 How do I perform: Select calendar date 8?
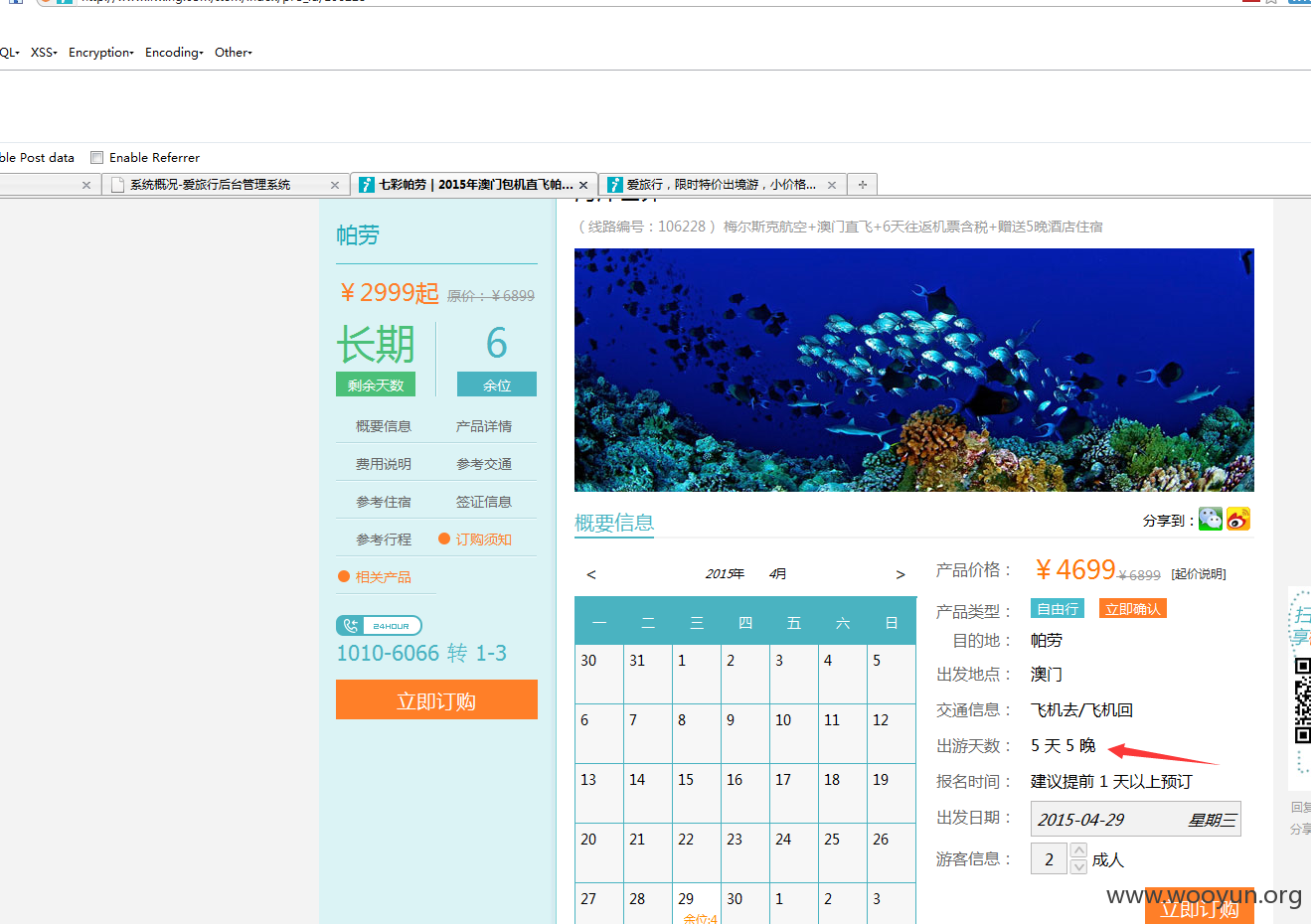click(x=697, y=733)
